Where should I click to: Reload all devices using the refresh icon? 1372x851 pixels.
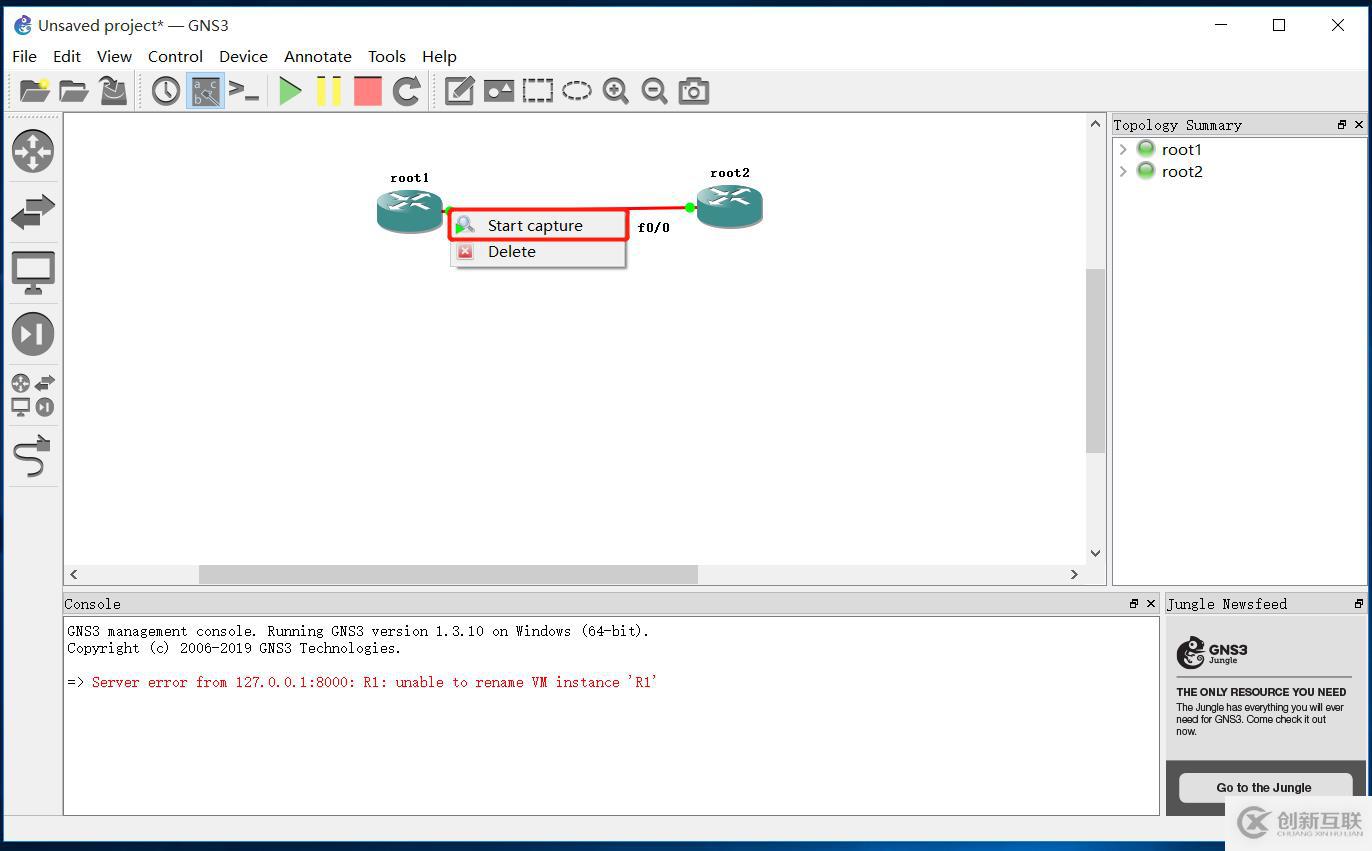click(406, 91)
